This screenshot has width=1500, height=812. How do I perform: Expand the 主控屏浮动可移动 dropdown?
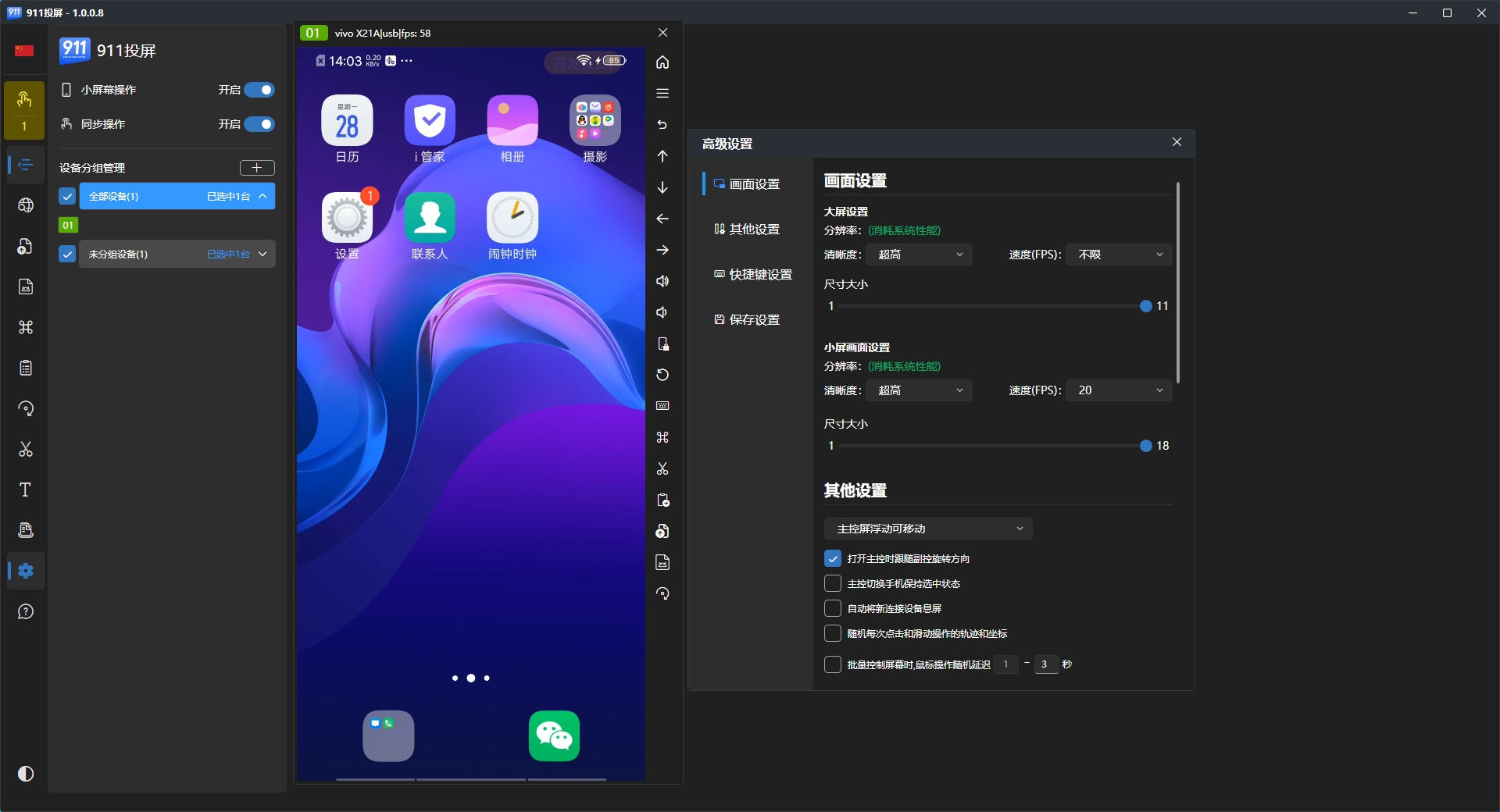click(928, 529)
